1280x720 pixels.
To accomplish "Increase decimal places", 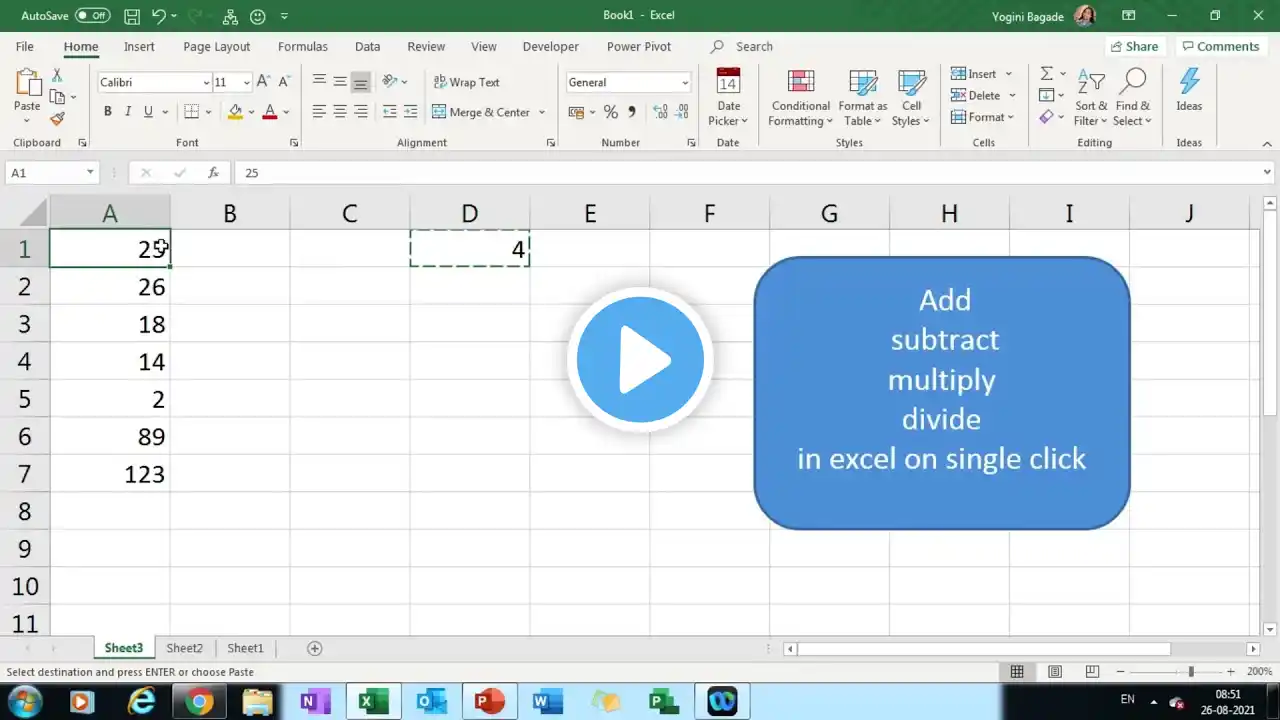I will point(661,112).
